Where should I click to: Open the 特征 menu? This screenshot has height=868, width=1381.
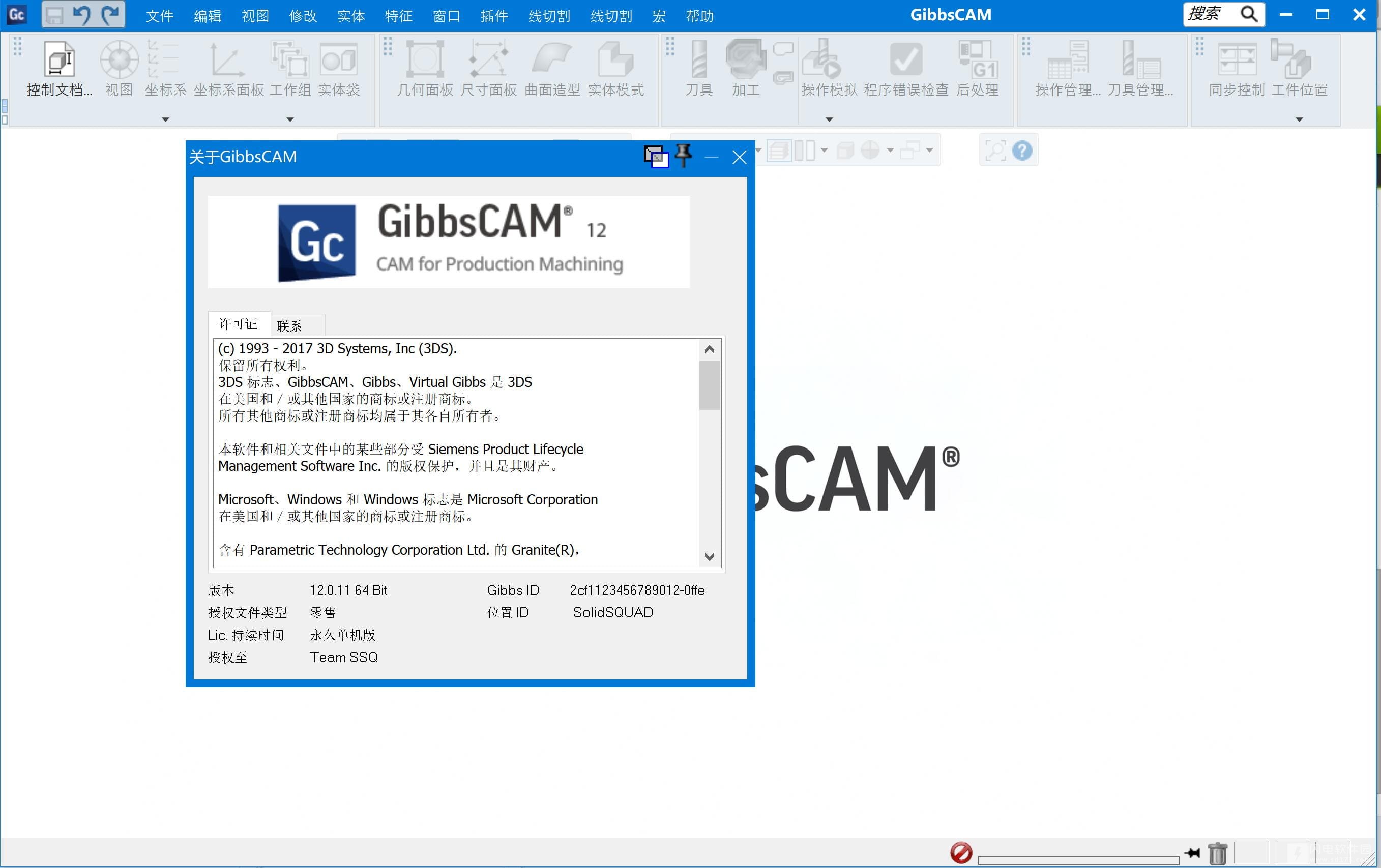pyautogui.click(x=399, y=16)
